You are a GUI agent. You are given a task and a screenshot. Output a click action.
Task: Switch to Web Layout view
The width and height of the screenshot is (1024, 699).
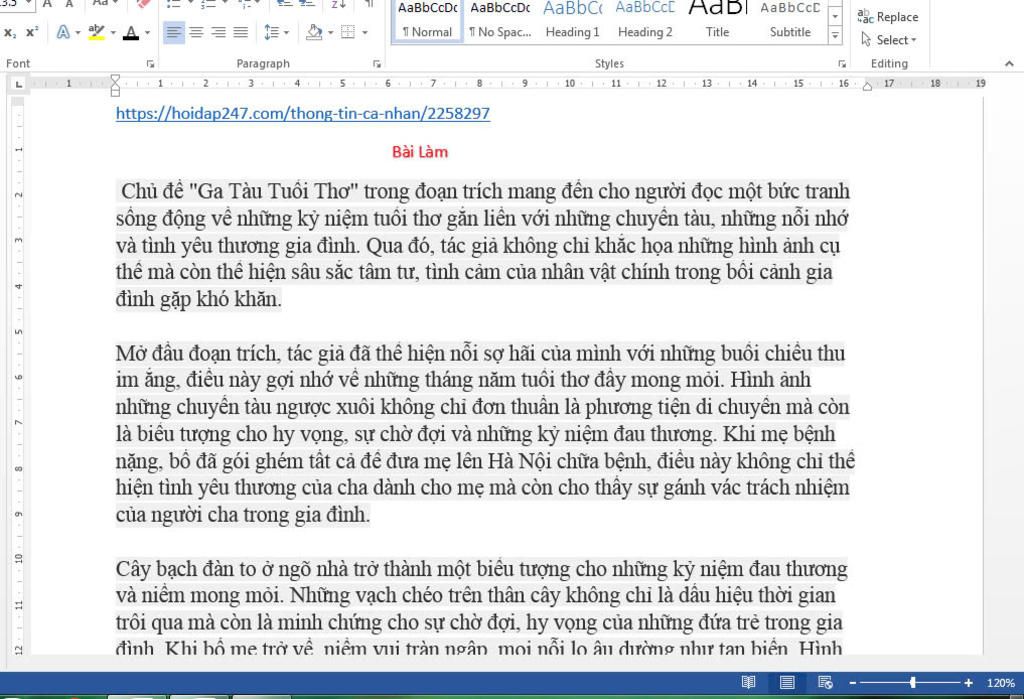(x=825, y=682)
